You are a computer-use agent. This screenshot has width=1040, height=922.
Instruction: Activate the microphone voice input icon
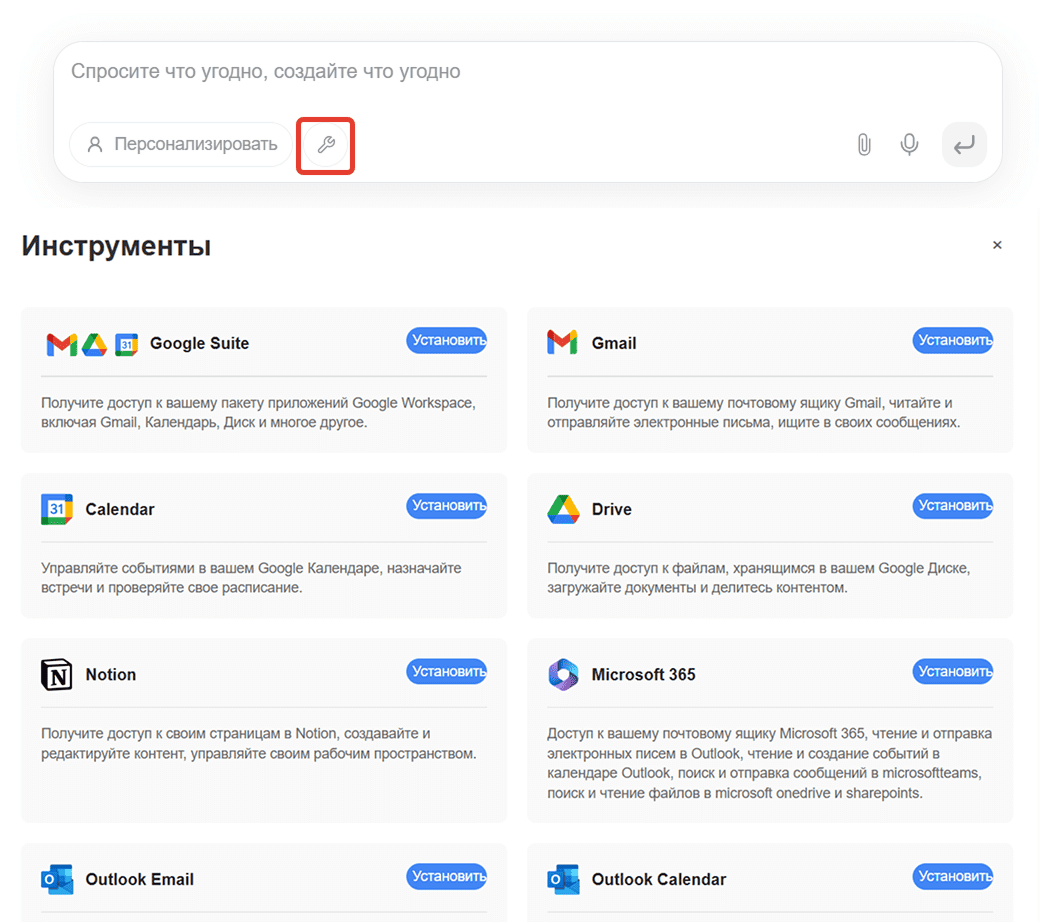pos(909,145)
